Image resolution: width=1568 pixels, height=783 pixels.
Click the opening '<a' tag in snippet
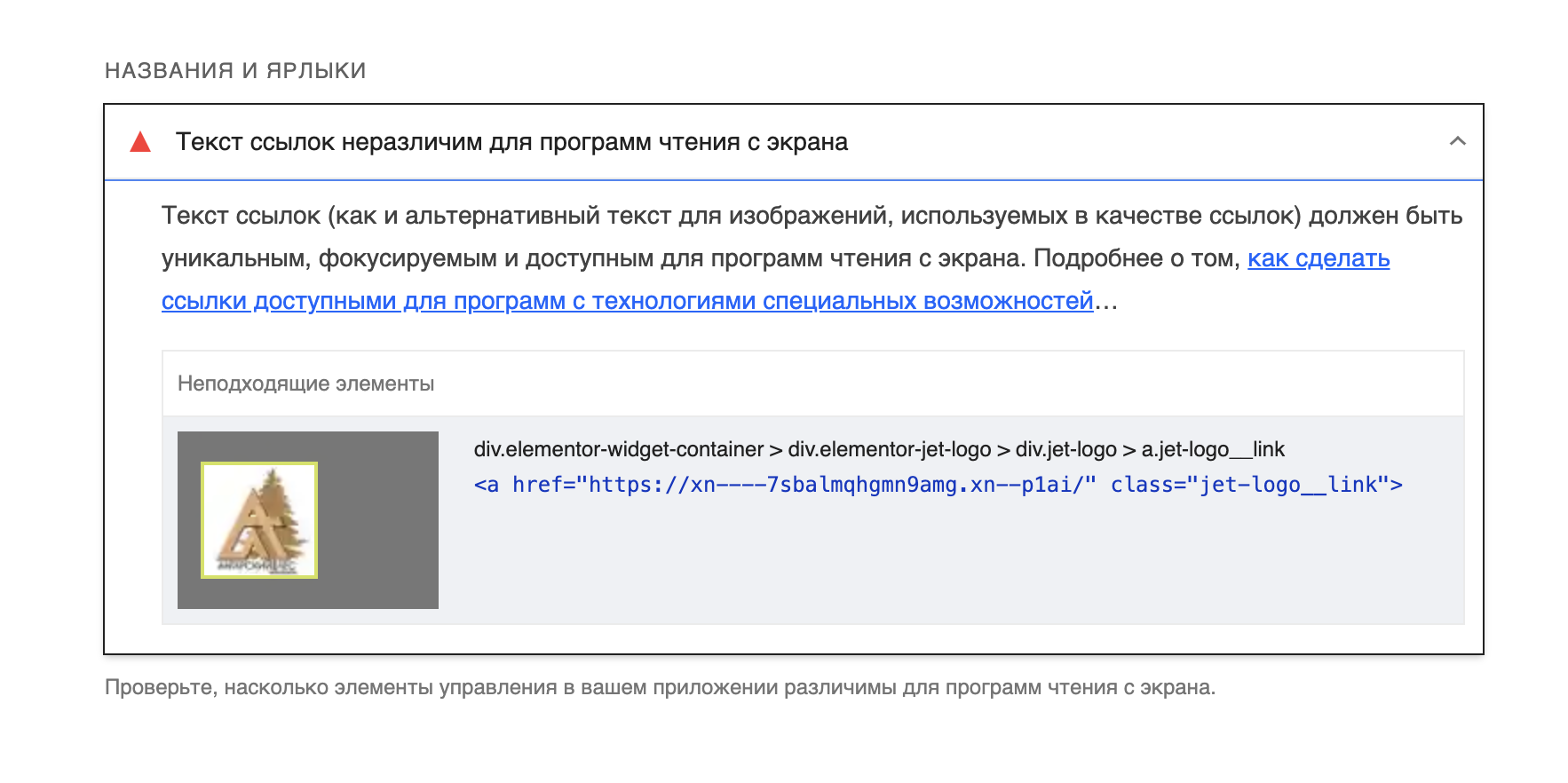[x=487, y=485]
